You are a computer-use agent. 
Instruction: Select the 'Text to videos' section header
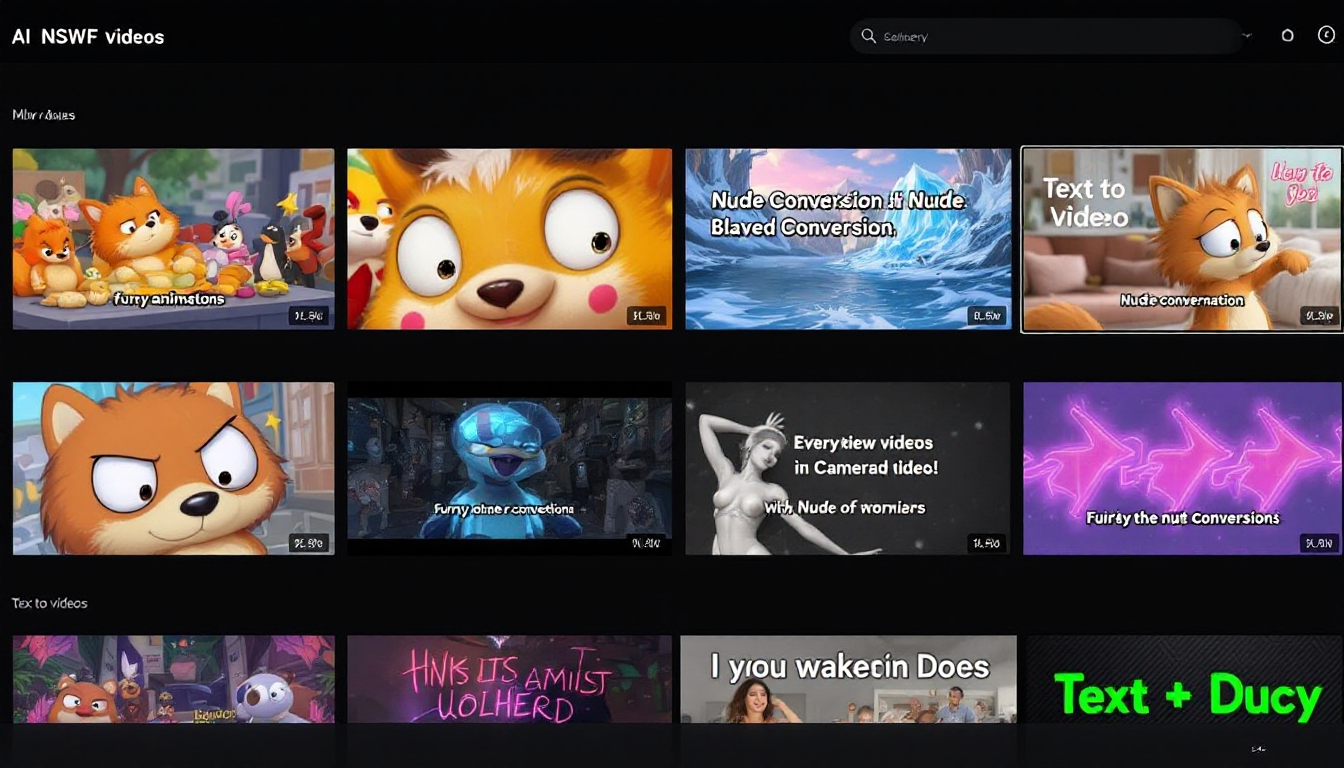[x=49, y=603]
